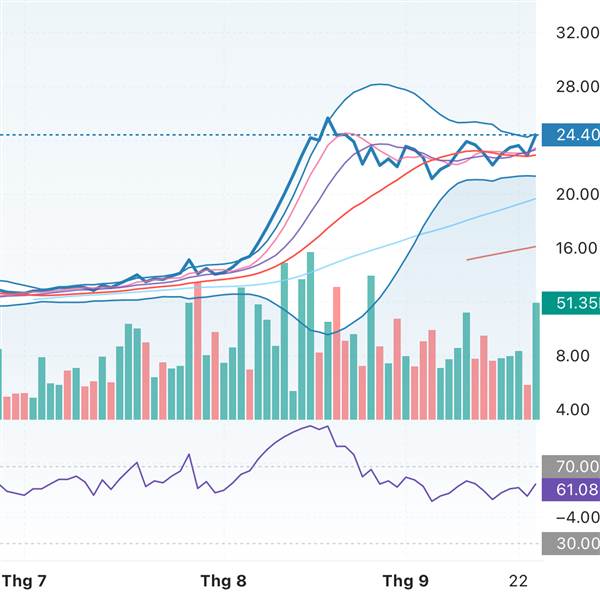Click the 16.00 price axis label

pos(575,248)
